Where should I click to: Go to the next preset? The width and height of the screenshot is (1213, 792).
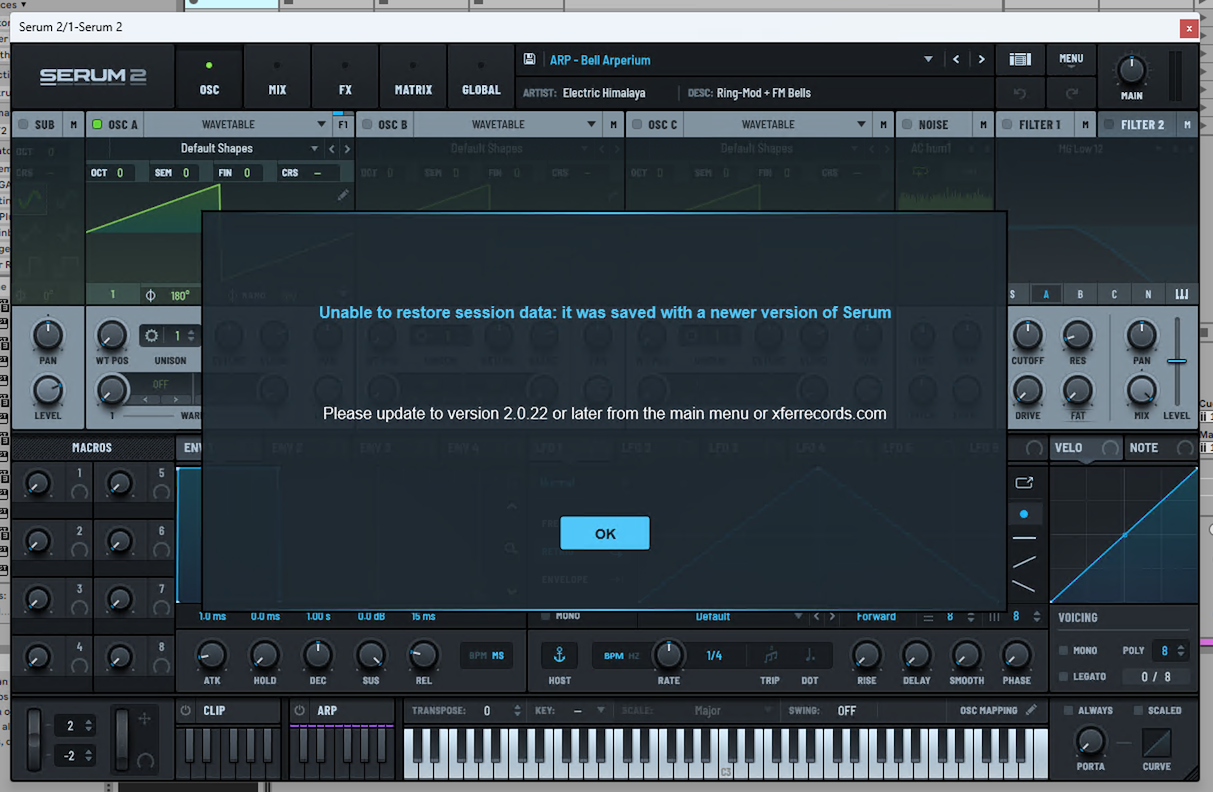point(981,60)
